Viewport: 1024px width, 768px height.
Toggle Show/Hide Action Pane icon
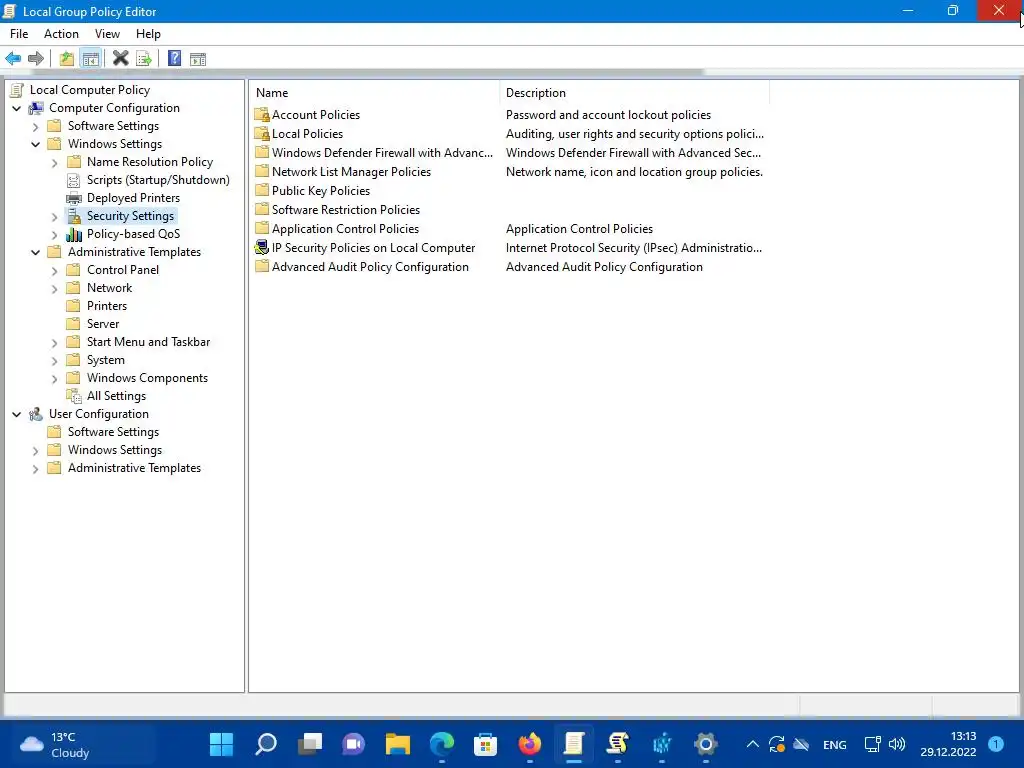(198, 59)
